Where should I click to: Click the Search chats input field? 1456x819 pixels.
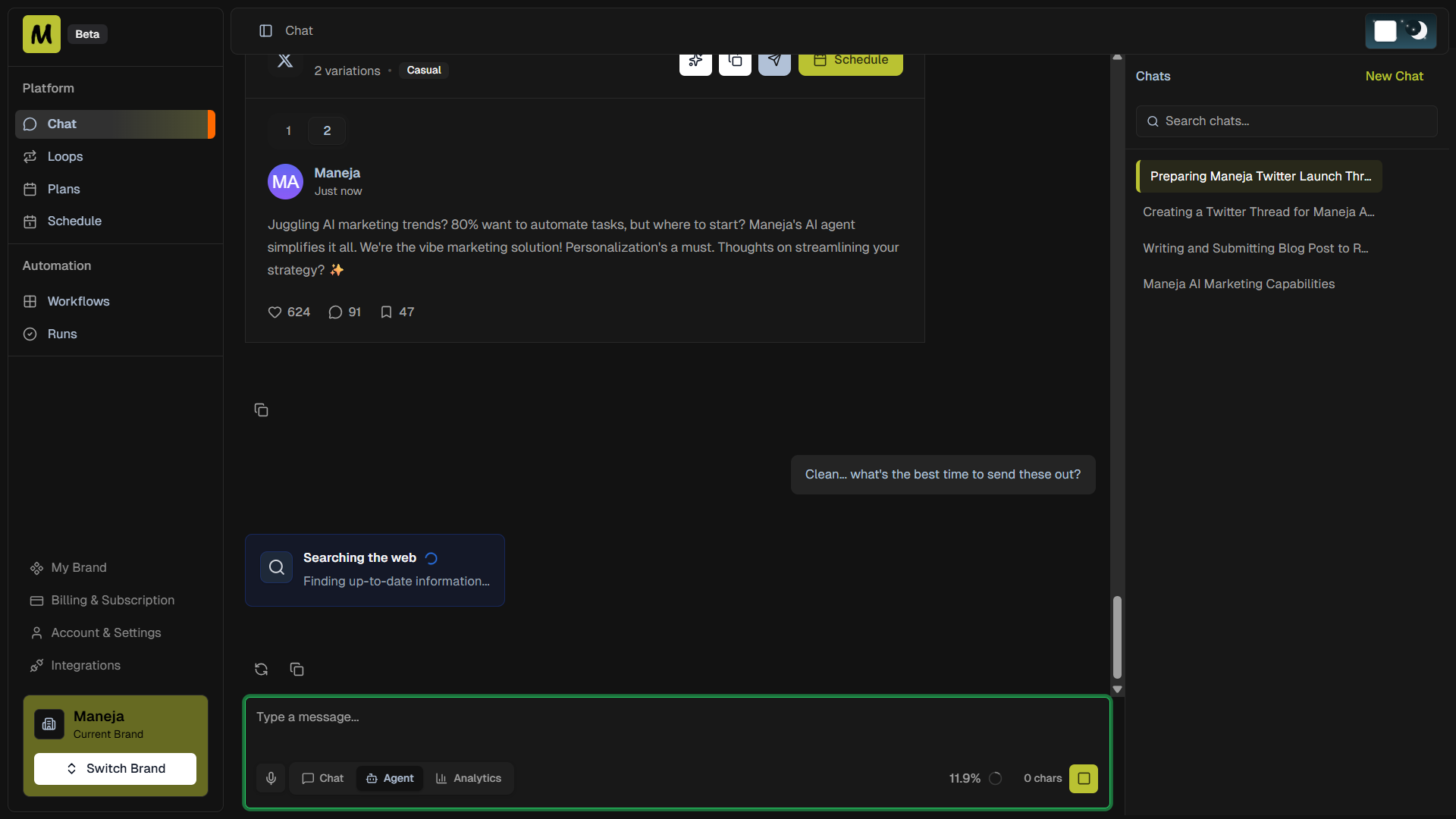tap(1286, 121)
